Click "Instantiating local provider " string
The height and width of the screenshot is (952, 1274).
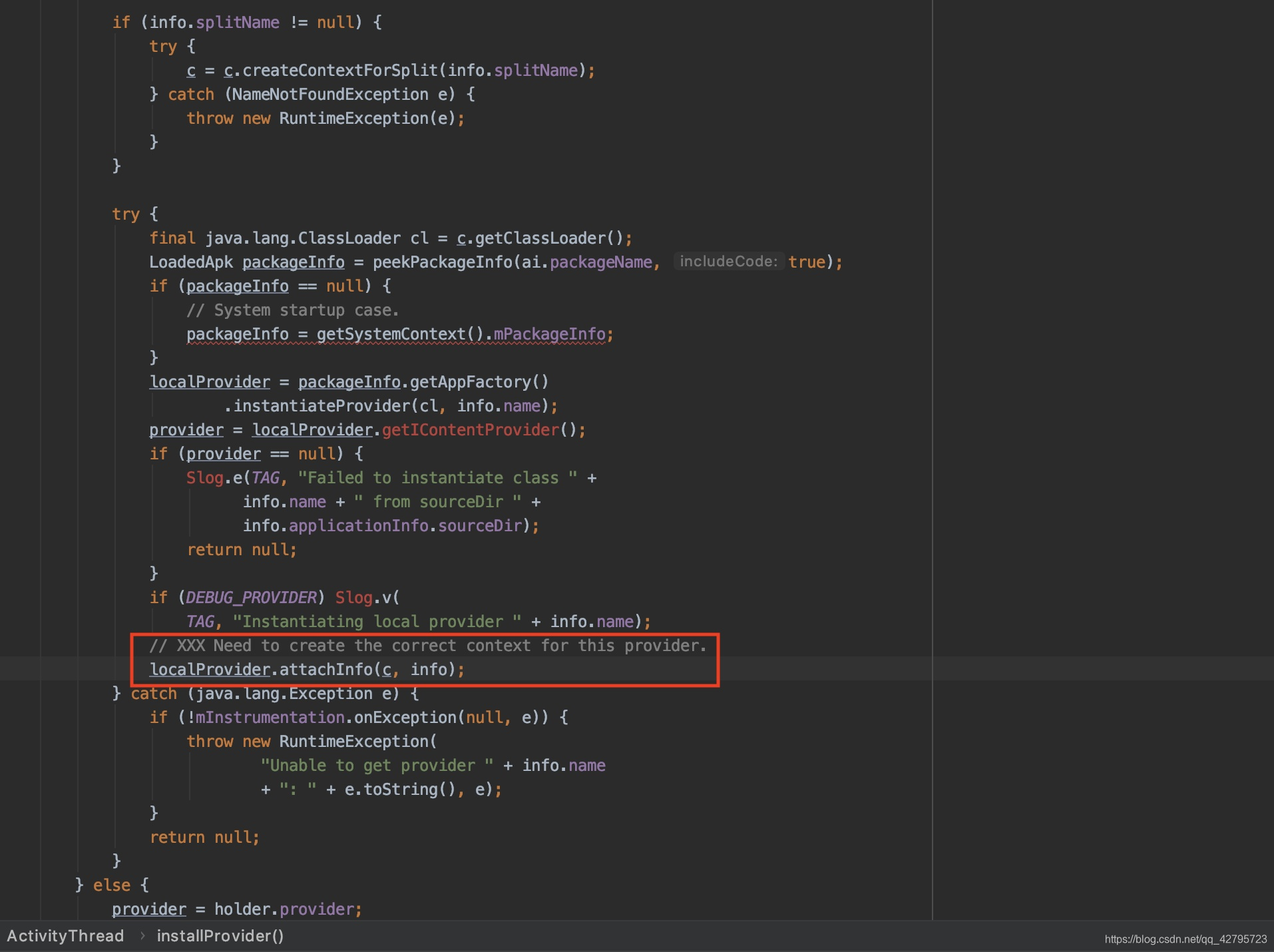377,622
